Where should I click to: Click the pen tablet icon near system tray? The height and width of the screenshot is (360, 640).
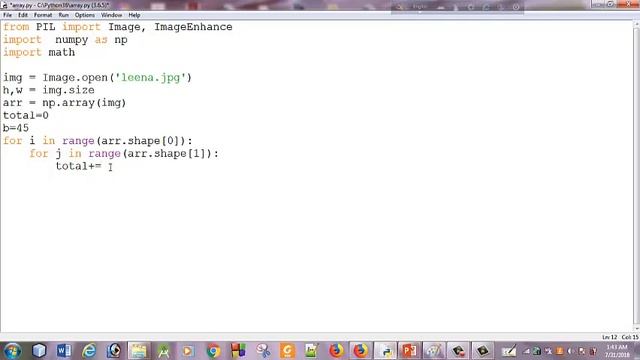[x=509, y=351]
